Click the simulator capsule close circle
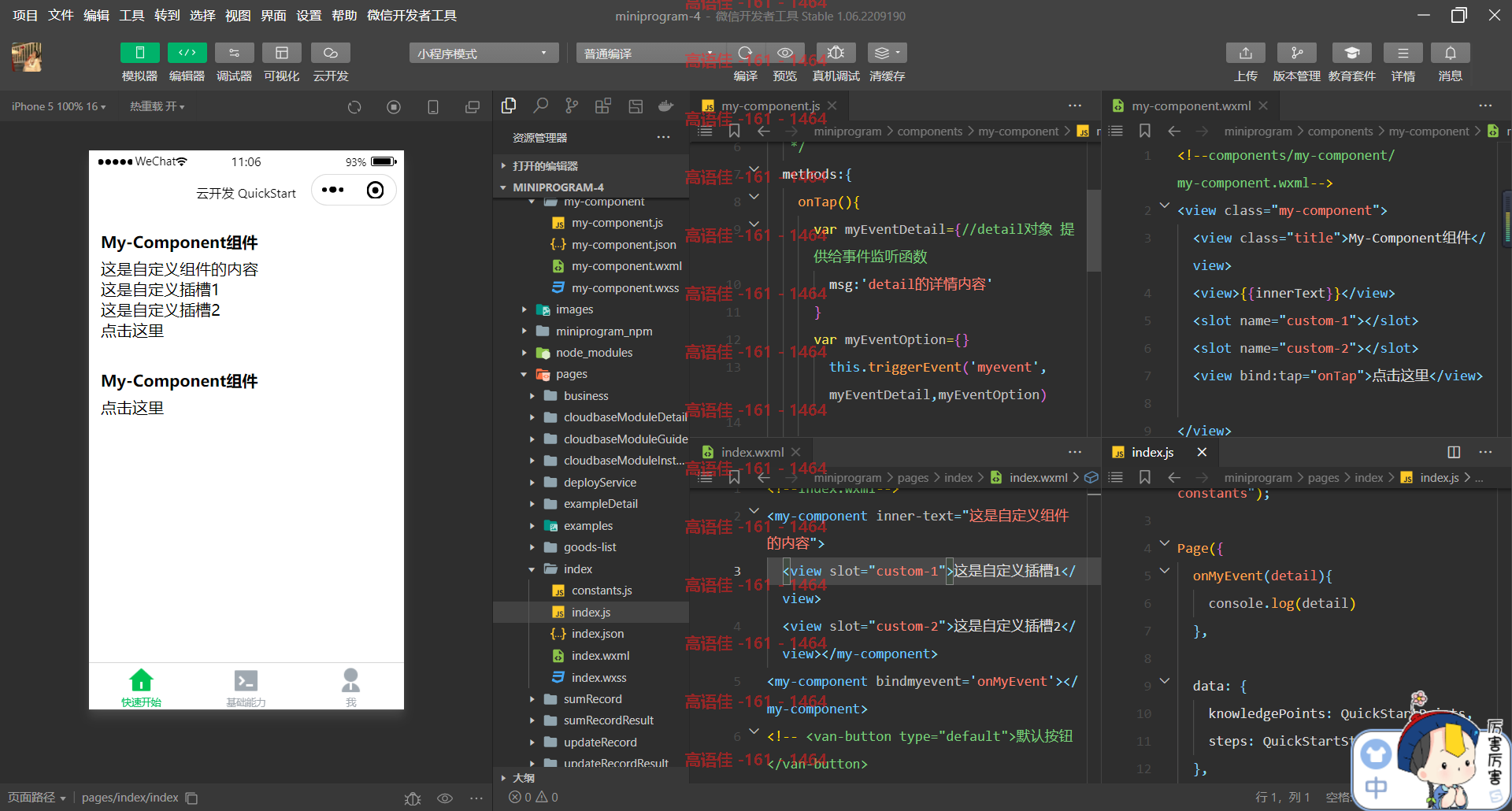The height and width of the screenshot is (811, 1512). click(376, 190)
